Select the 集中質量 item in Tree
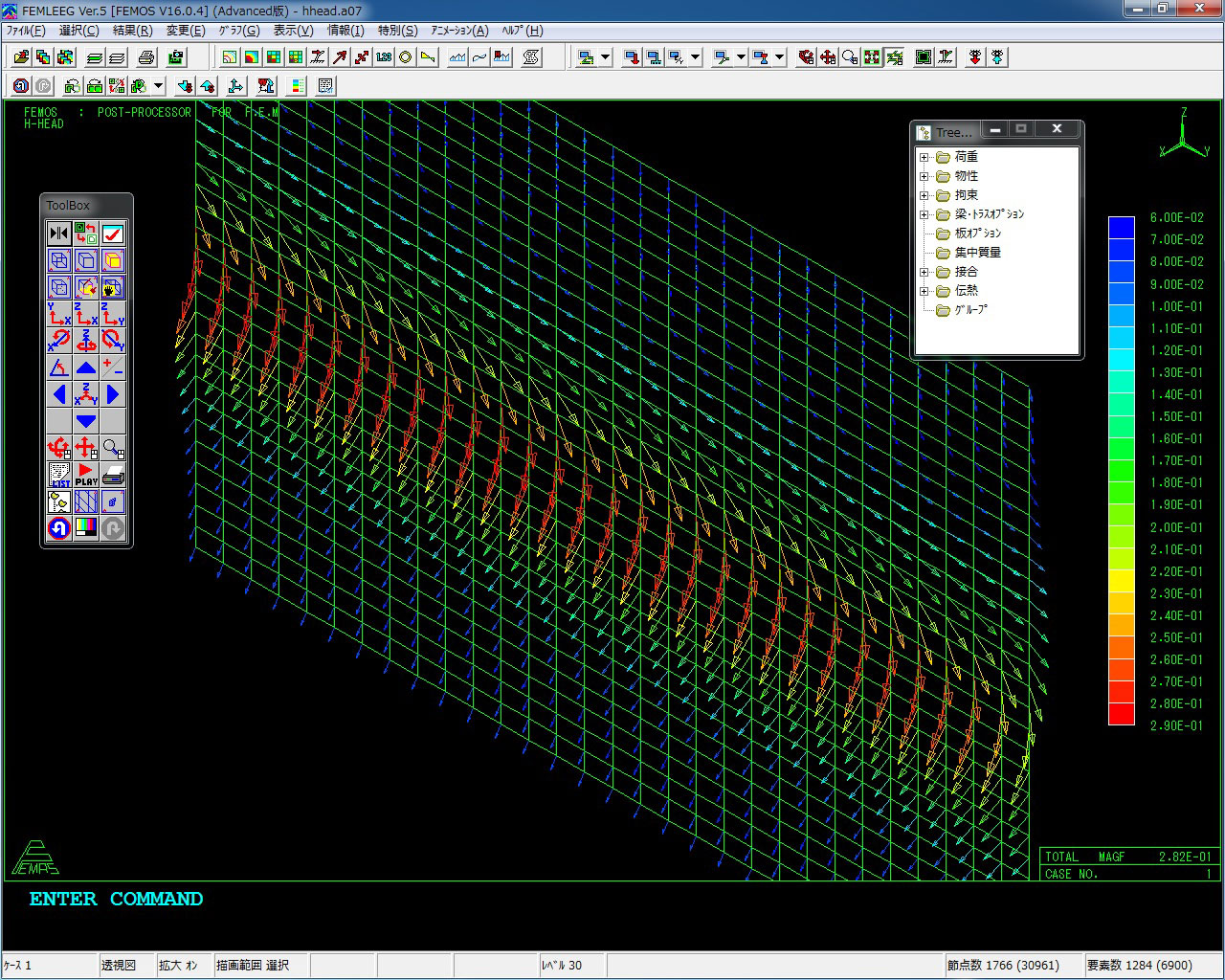 click(x=977, y=253)
